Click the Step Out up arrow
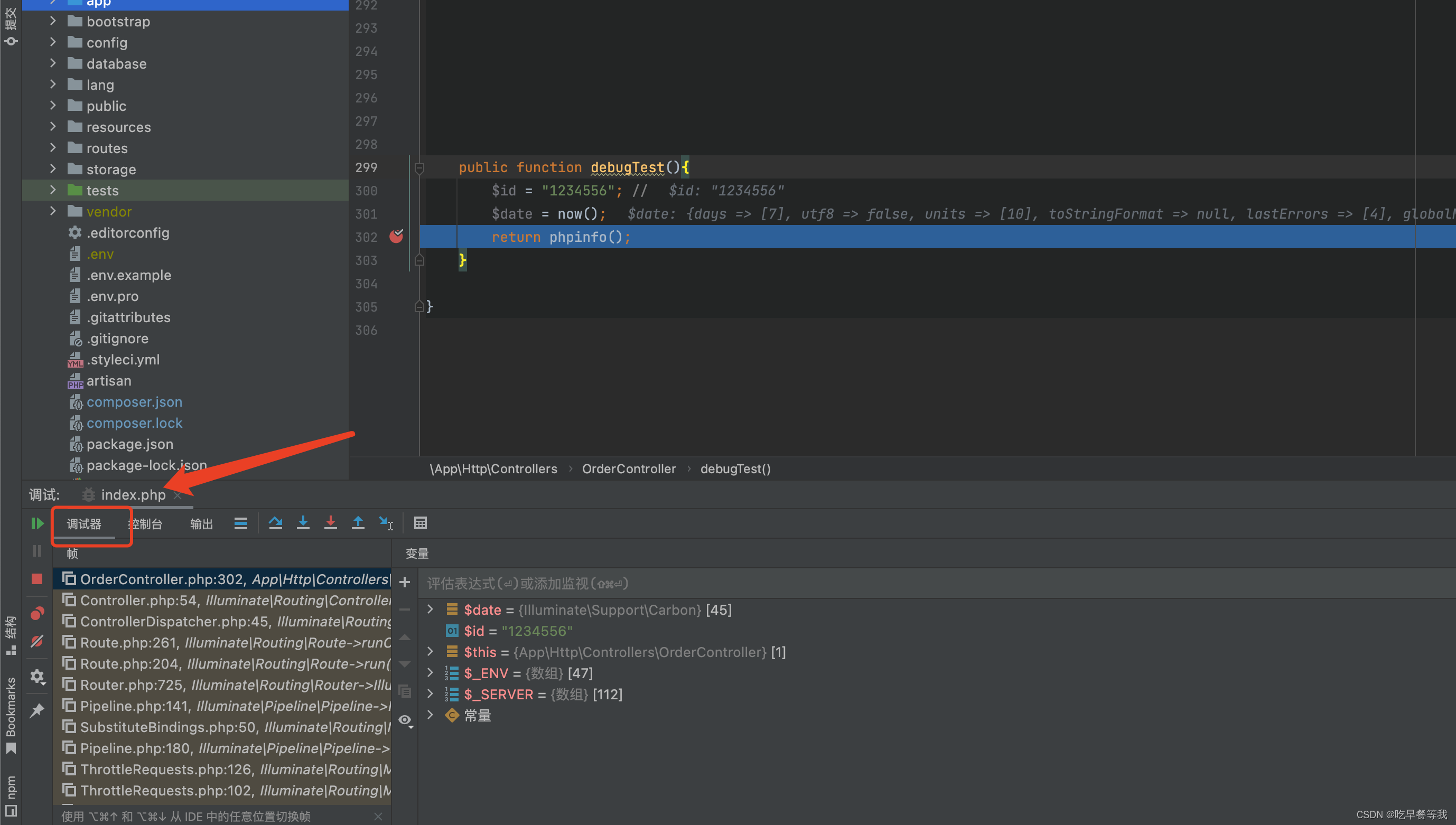This screenshot has width=1456, height=825. point(358,523)
